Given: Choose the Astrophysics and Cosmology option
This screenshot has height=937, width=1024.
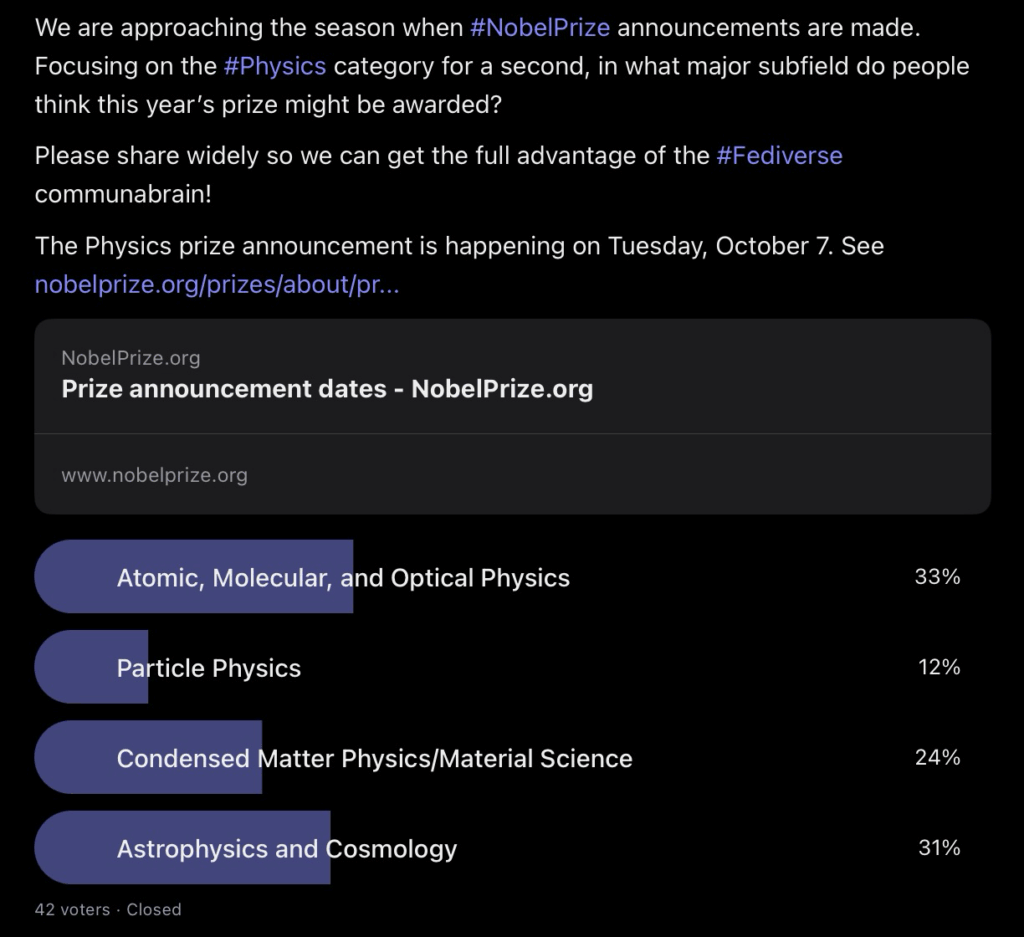Looking at the screenshot, I should 287,849.
